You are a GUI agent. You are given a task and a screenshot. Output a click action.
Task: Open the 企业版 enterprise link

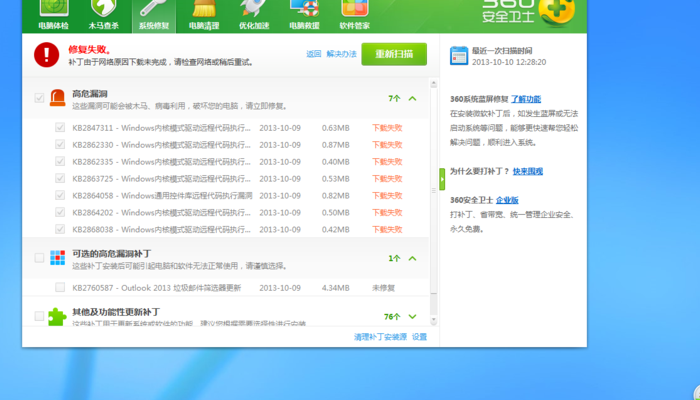click(507, 200)
